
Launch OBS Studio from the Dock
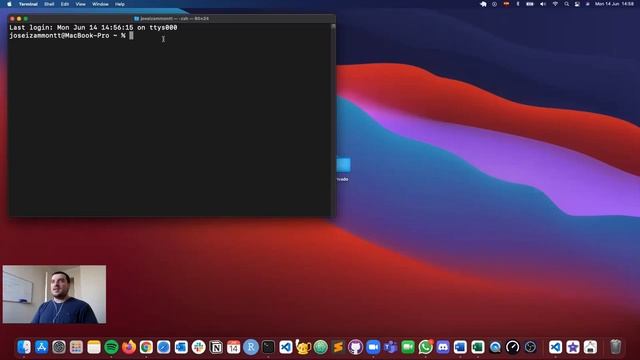pyautogui.click(x=530, y=347)
